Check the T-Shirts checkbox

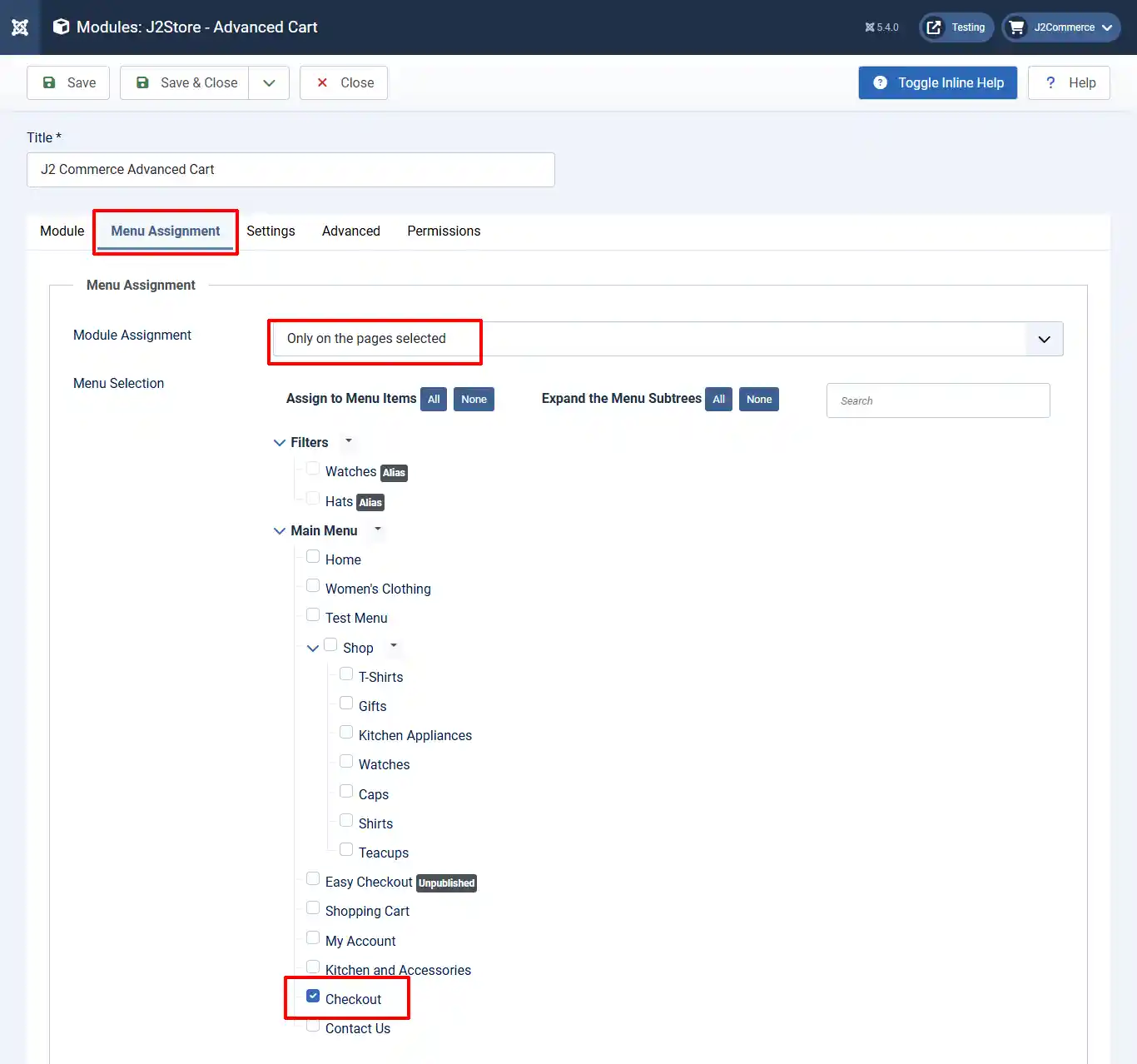pyautogui.click(x=346, y=674)
